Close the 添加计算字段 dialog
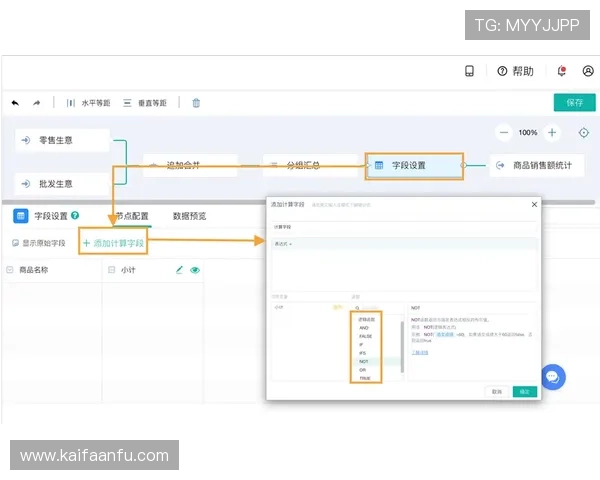 coord(534,204)
